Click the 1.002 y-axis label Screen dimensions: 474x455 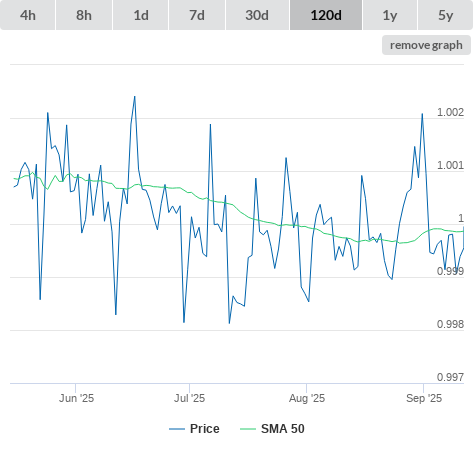tap(450, 112)
